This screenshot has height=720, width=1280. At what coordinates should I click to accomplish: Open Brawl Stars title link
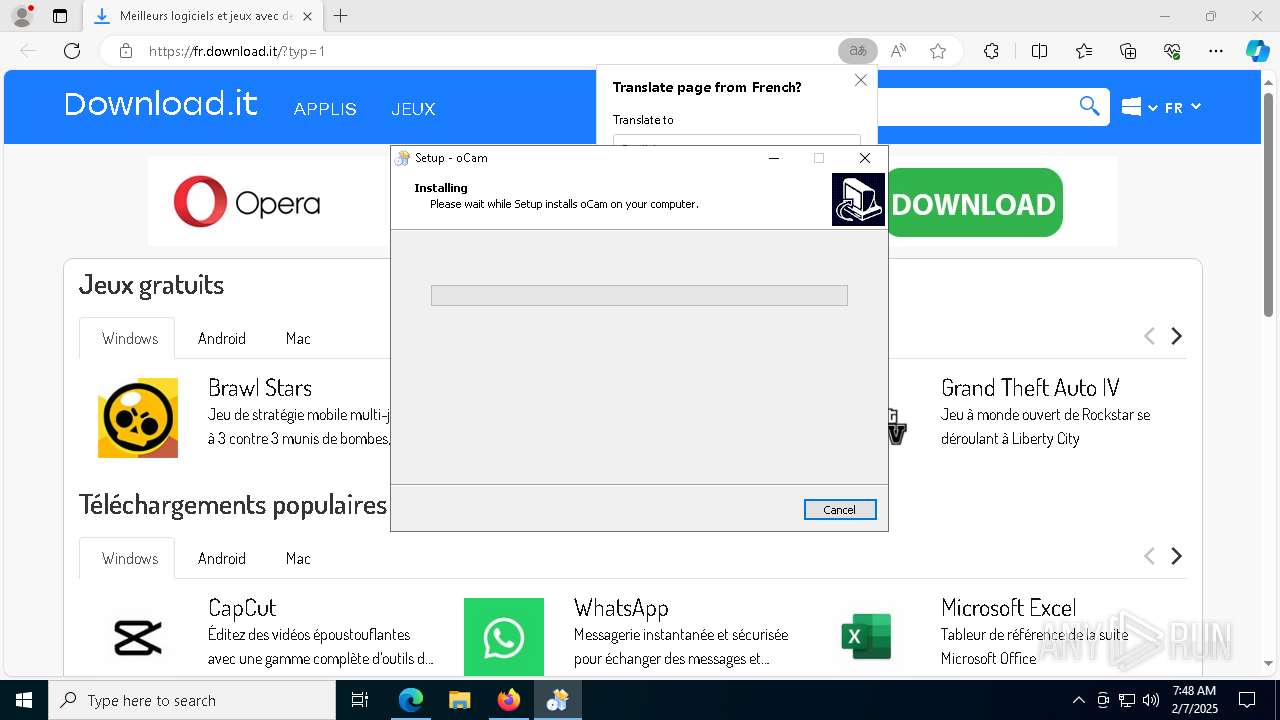(x=260, y=388)
